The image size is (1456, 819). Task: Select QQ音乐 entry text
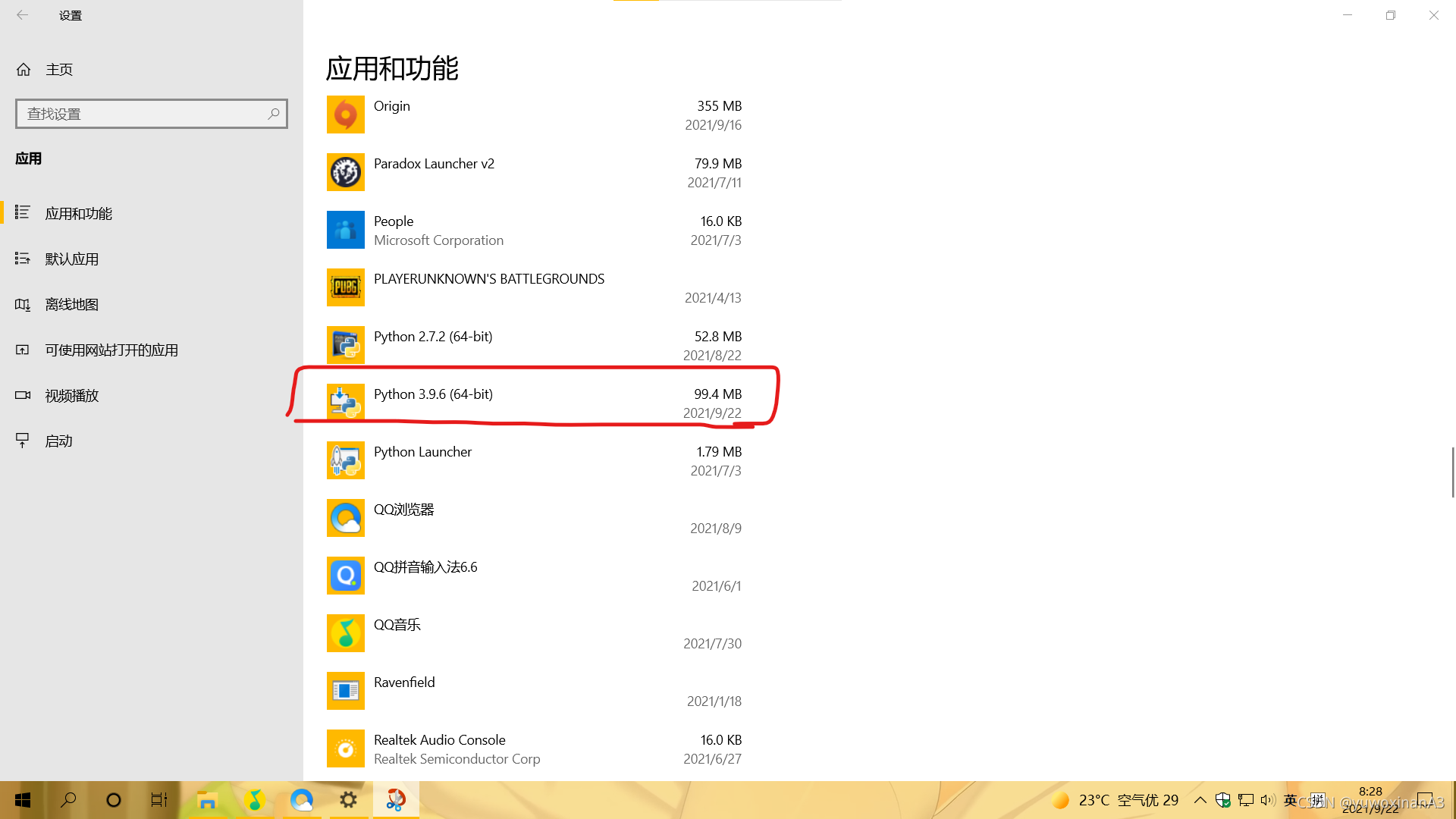click(x=397, y=625)
